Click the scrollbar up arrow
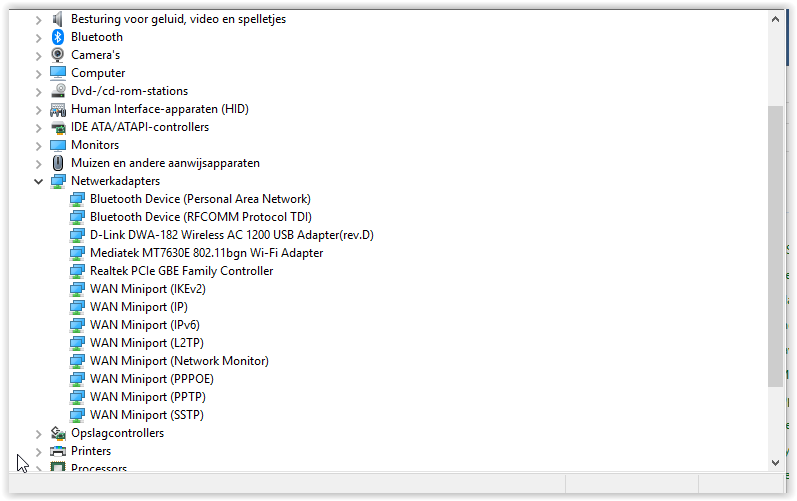The height and width of the screenshot is (501, 797). [775, 19]
